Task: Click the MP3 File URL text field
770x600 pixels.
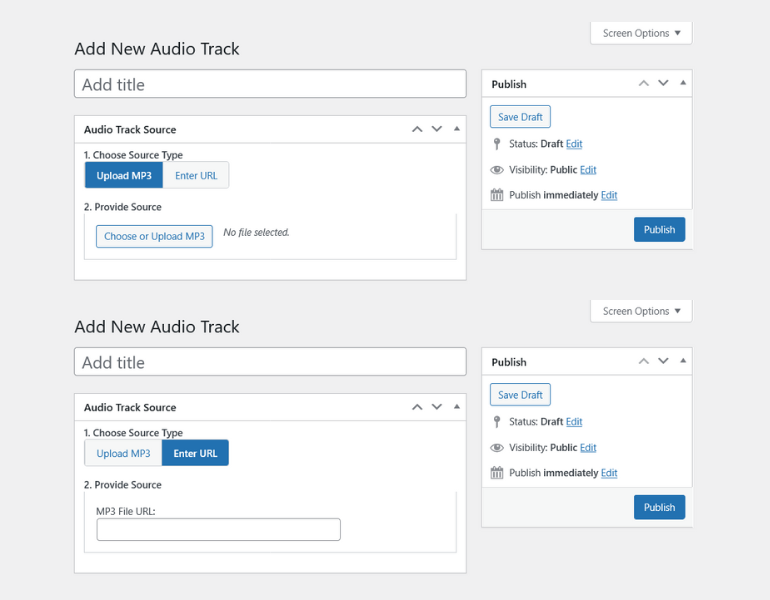Action: 218,530
